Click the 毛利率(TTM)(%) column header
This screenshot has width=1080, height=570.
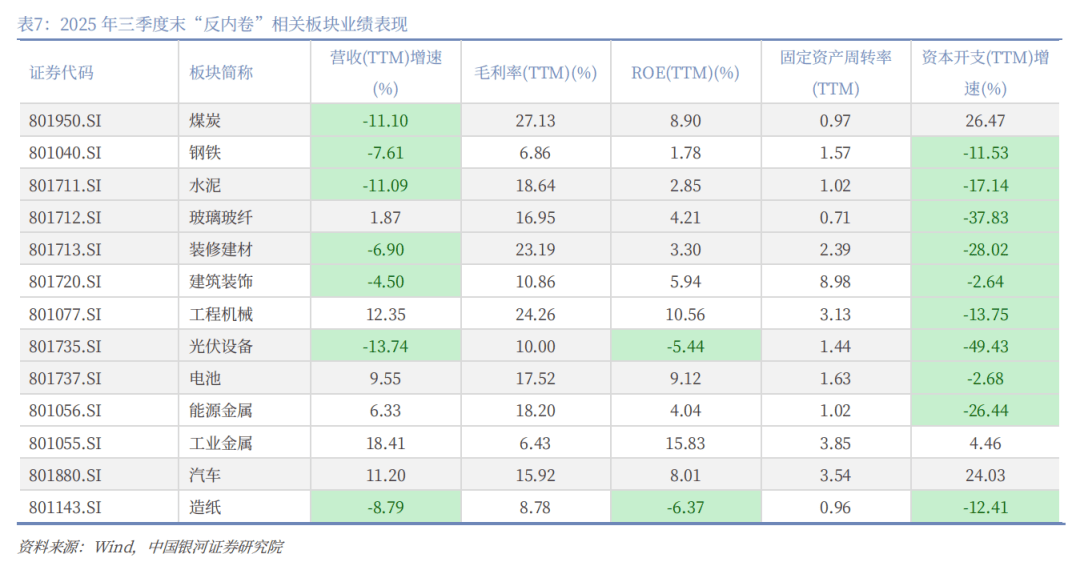[x=535, y=73]
